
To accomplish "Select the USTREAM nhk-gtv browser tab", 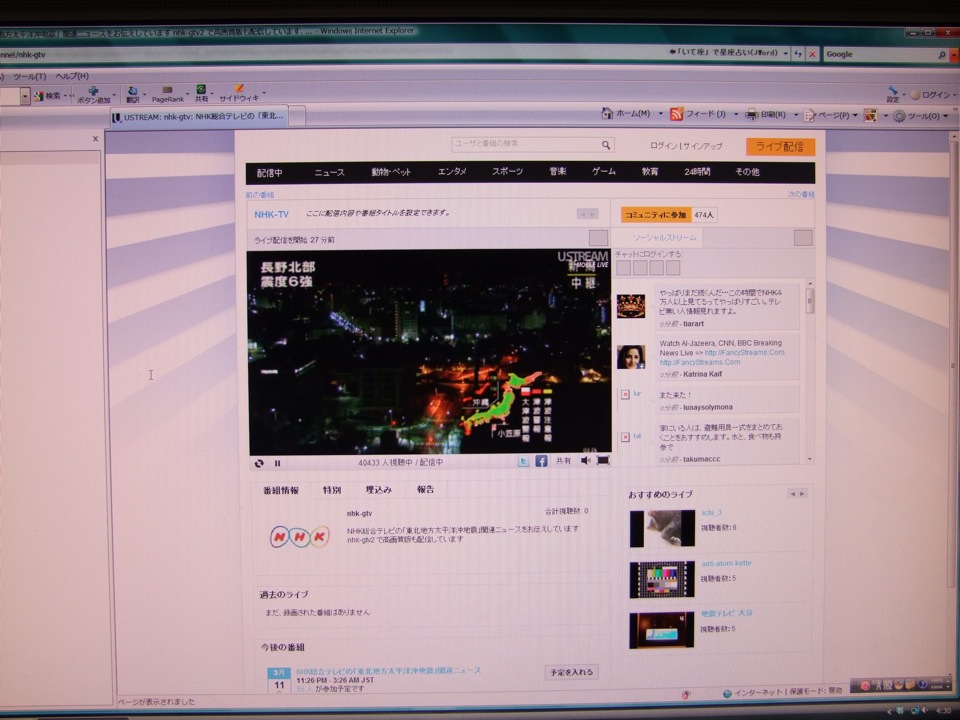I will (x=200, y=116).
